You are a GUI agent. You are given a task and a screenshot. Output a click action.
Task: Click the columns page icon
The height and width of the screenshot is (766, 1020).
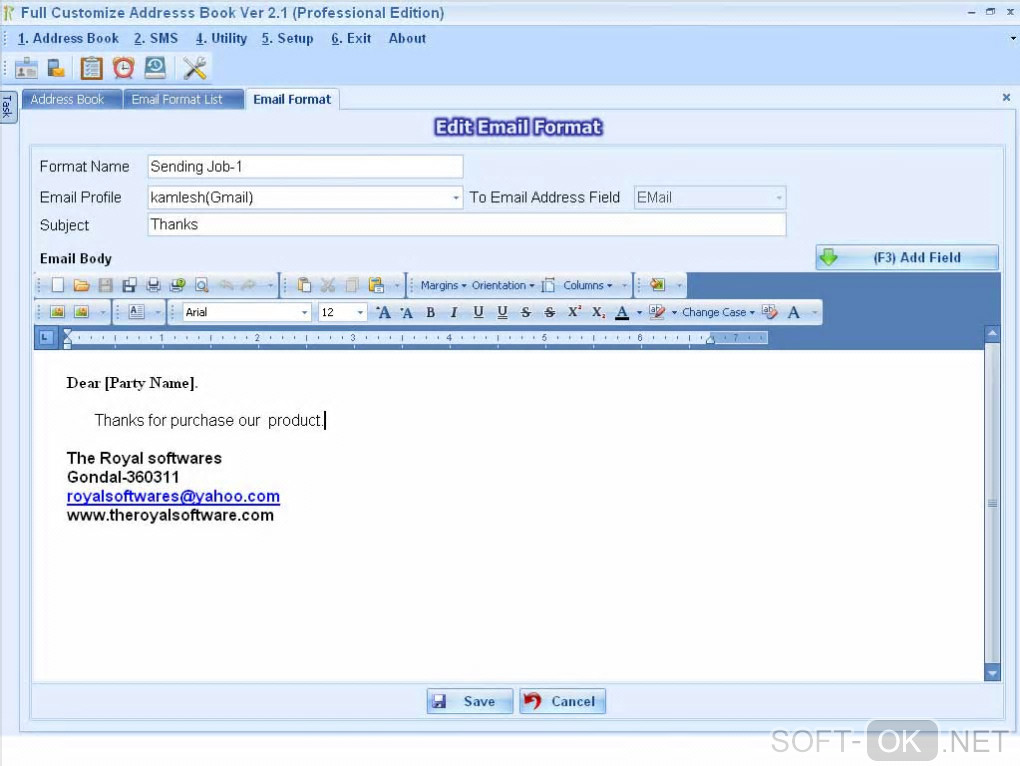click(548, 285)
